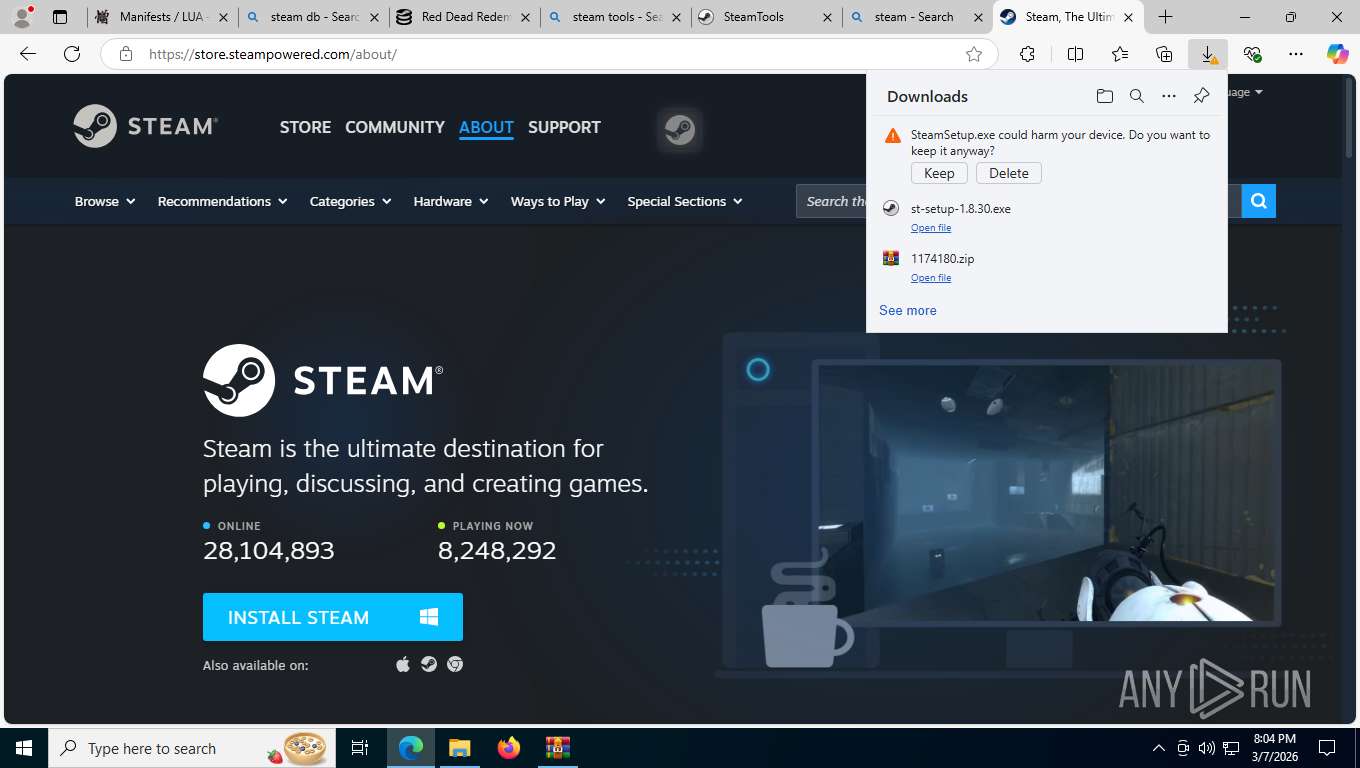Click the browser back arrow
The width and height of the screenshot is (1360, 768).
28,54
